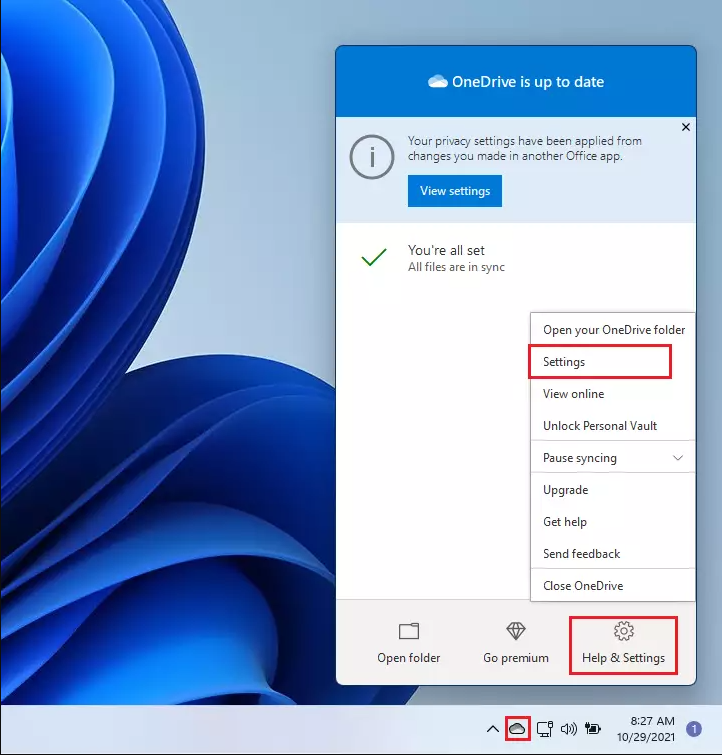The height and width of the screenshot is (755, 722).
Task: Select View online menu entry
Action: click(613, 394)
